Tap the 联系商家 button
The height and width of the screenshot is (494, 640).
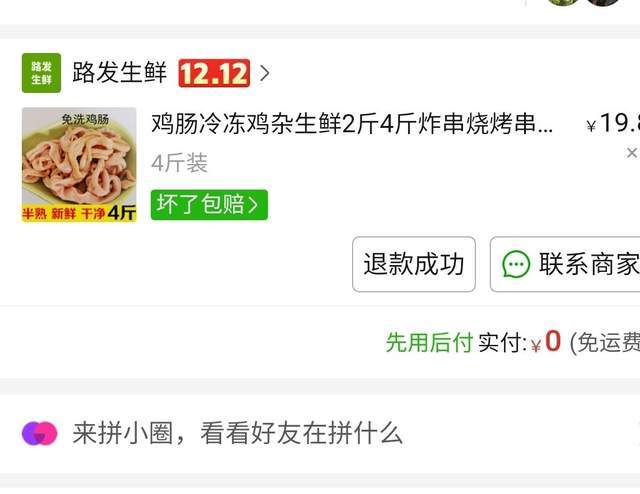click(x=565, y=264)
